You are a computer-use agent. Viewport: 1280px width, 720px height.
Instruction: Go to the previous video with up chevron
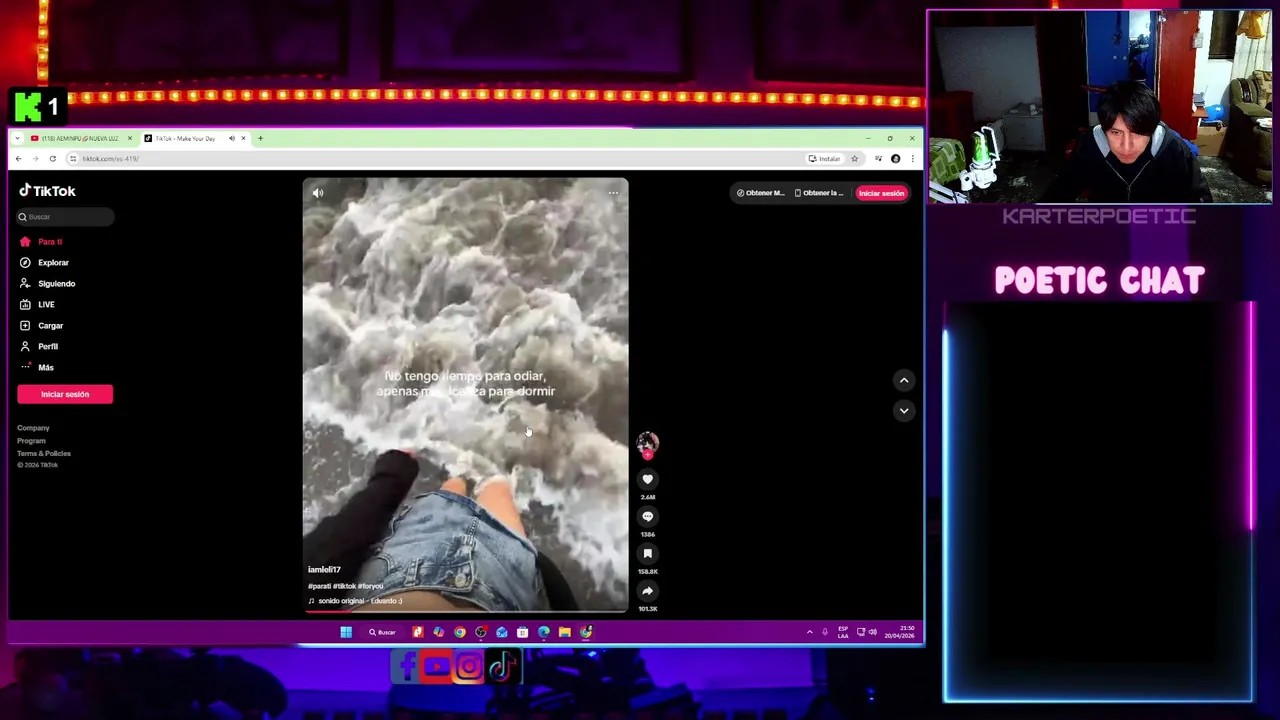[904, 380]
